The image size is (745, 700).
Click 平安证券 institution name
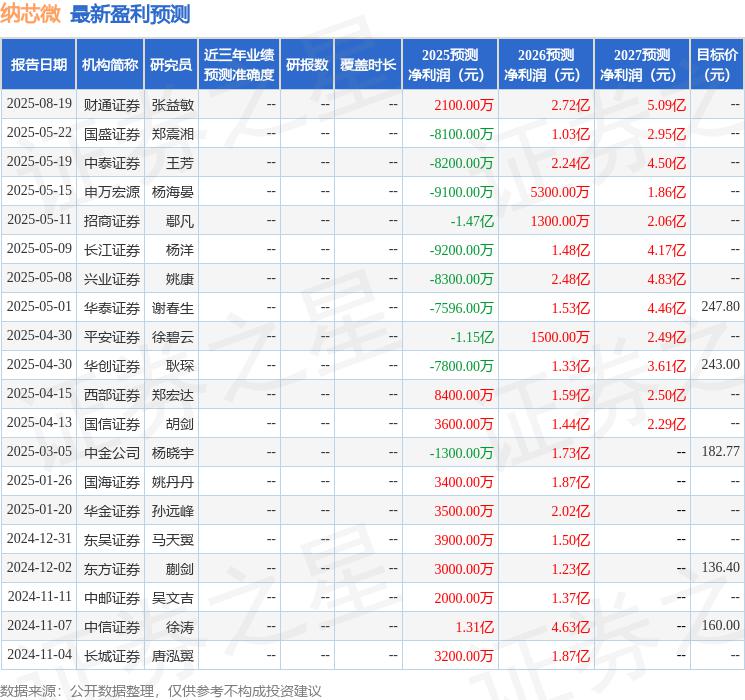coord(112,337)
